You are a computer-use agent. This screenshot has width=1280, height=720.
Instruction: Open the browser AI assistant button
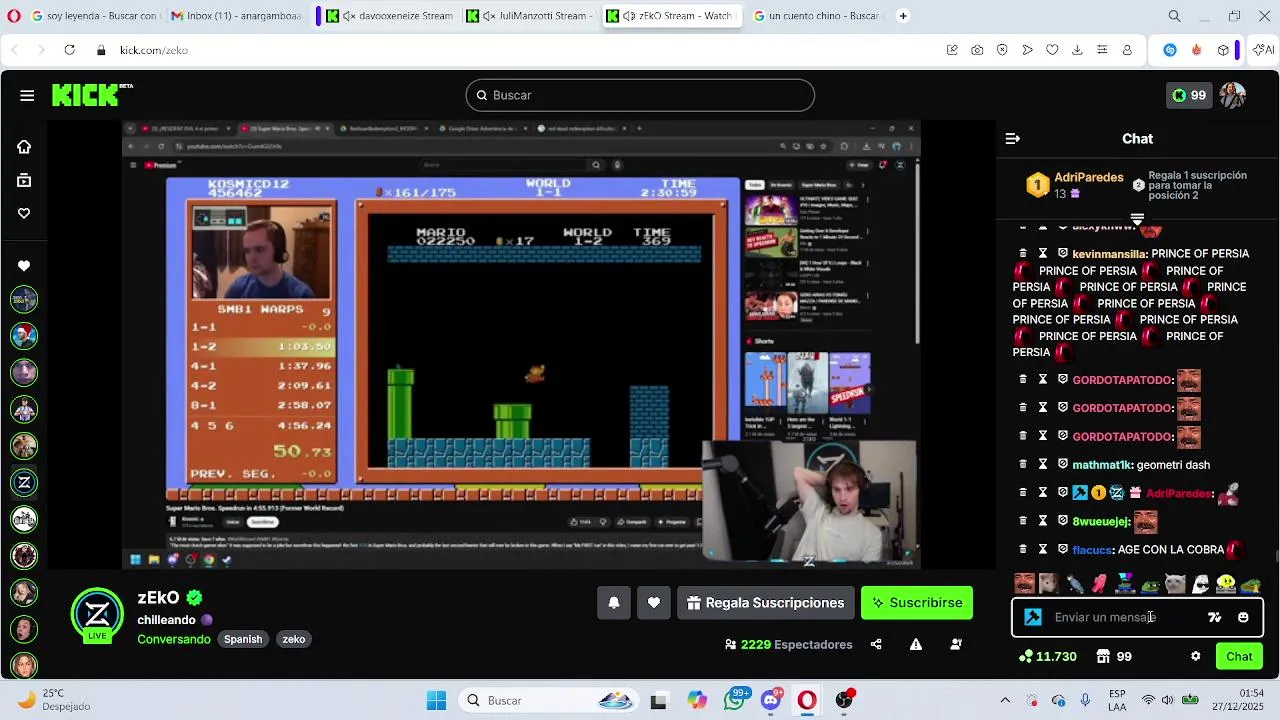[1263, 50]
